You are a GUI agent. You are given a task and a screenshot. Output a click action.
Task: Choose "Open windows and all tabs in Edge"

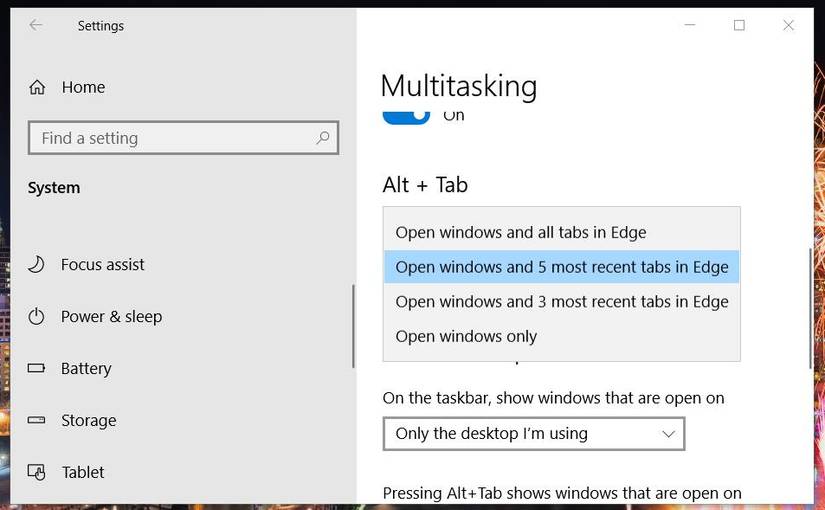click(x=521, y=233)
